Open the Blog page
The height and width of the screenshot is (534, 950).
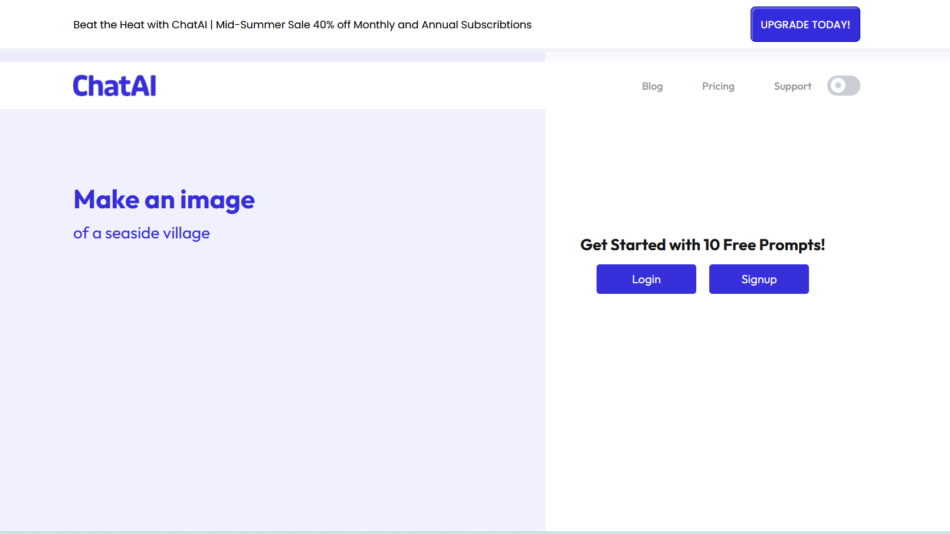tap(652, 86)
